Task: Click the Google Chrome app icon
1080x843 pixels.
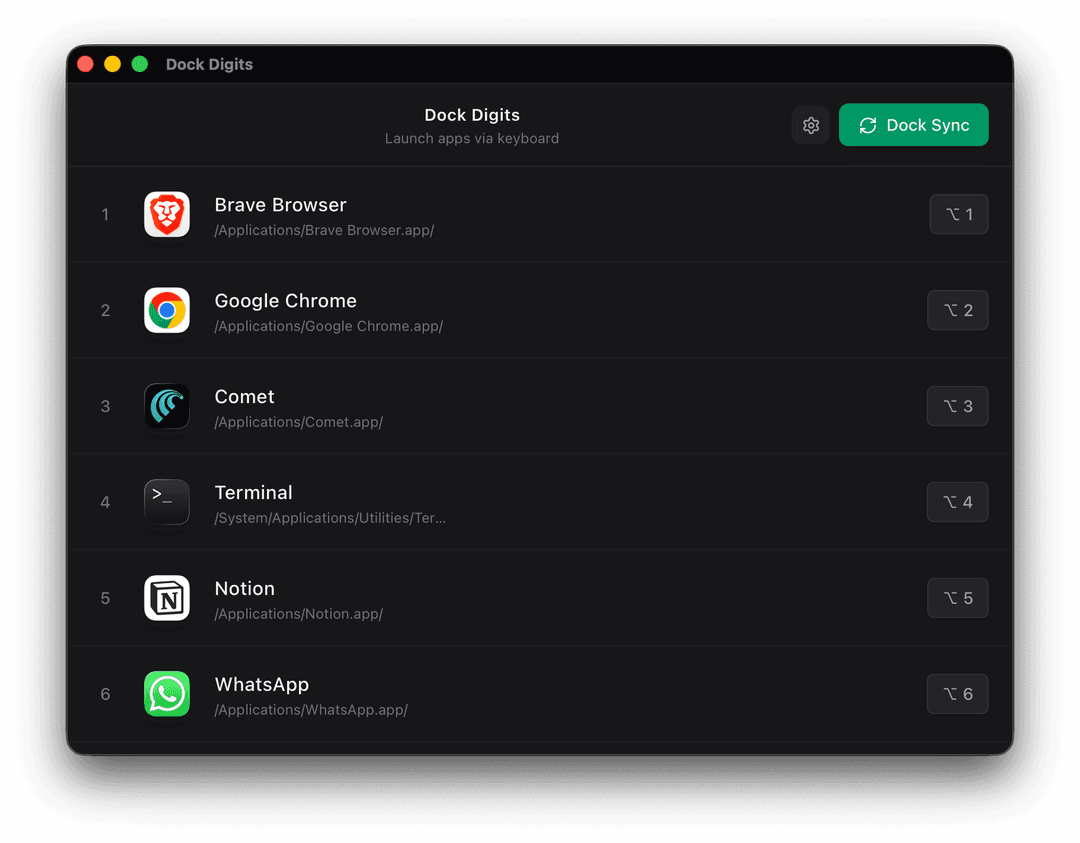Action: (167, 310)
